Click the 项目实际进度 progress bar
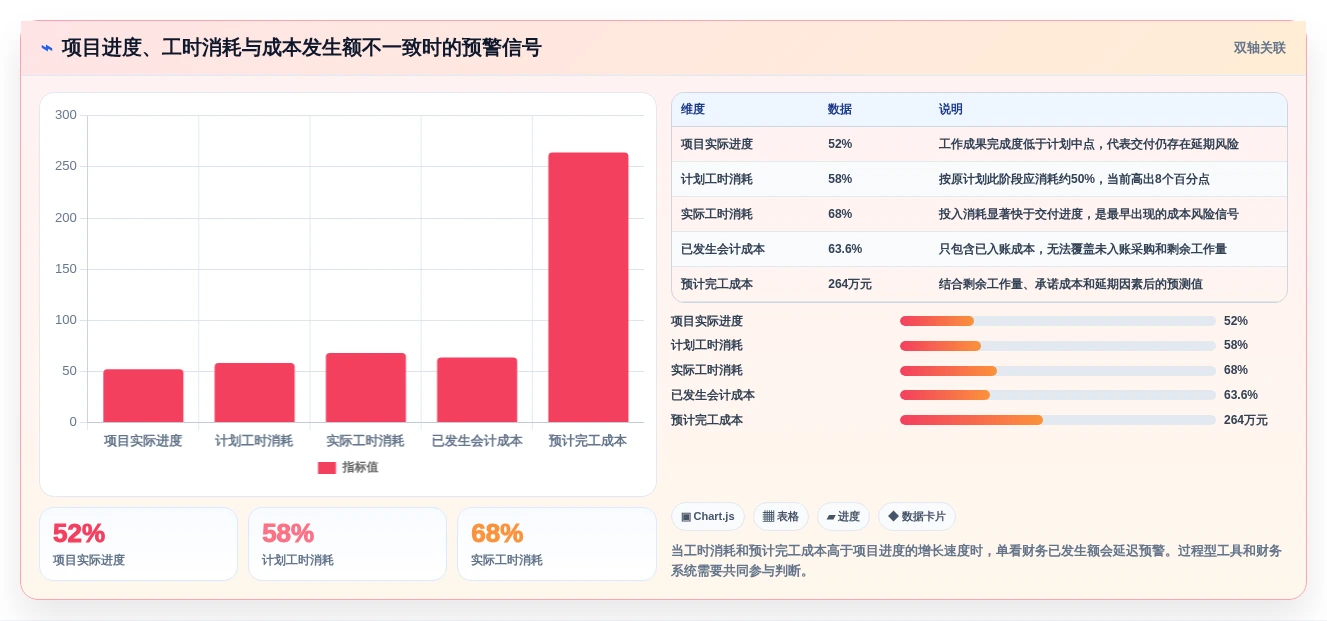 1058,321
